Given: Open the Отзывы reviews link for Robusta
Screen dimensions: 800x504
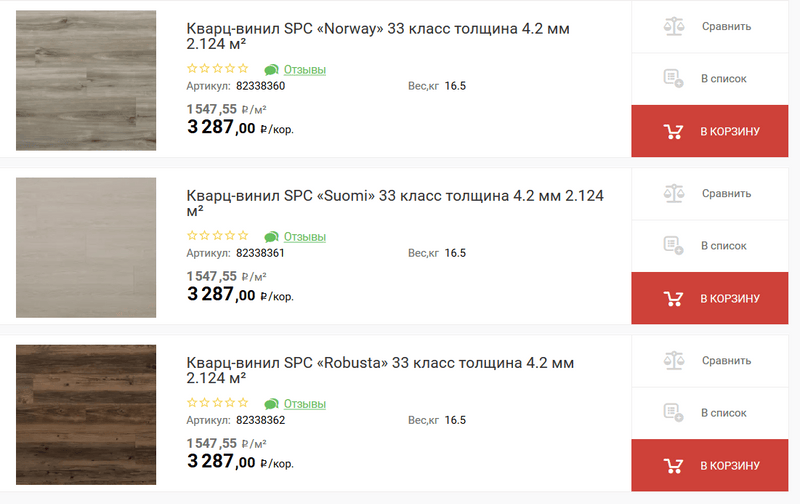Looking at the screenshot, I should [305, 404].
